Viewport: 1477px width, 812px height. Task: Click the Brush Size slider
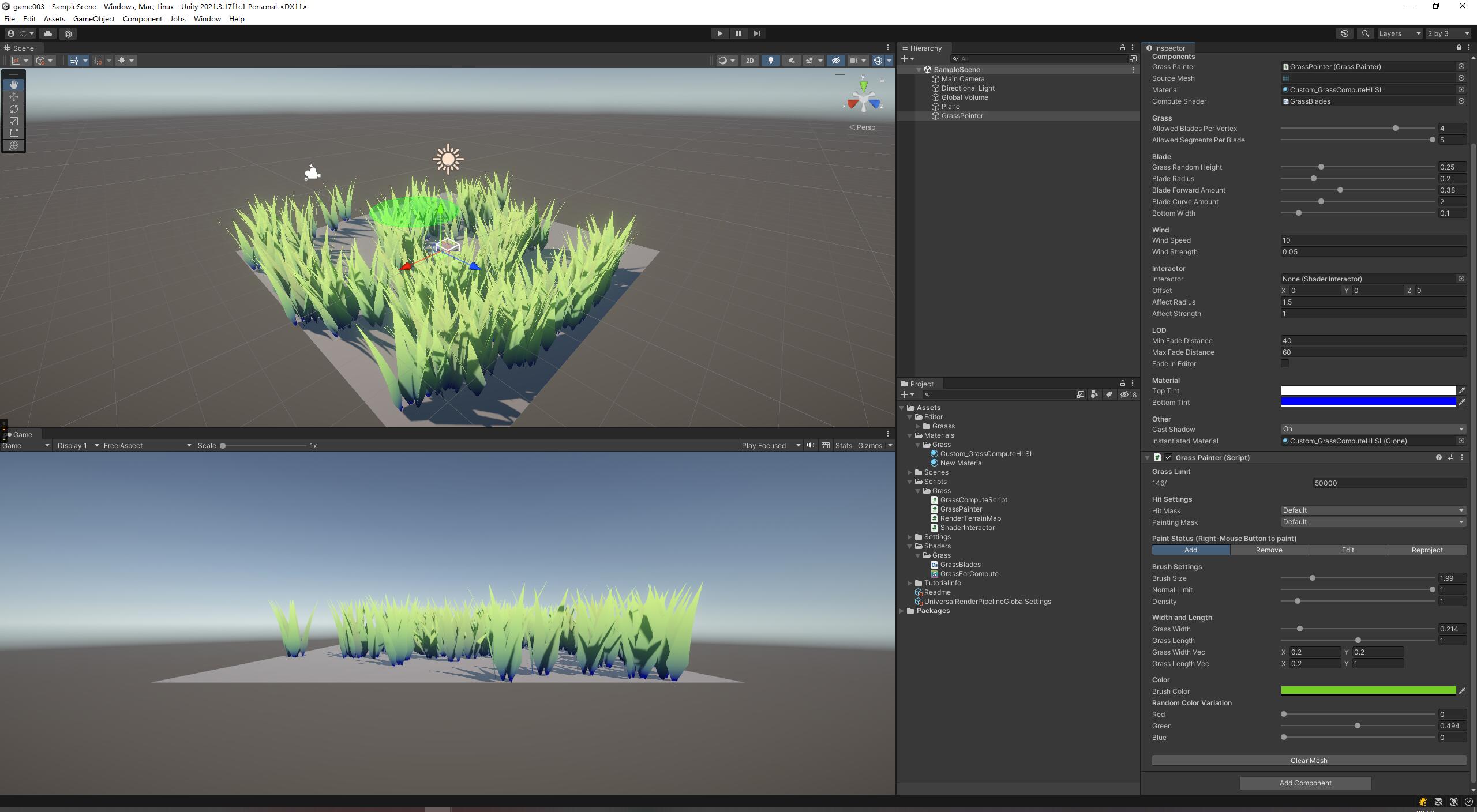(1358, 578)
